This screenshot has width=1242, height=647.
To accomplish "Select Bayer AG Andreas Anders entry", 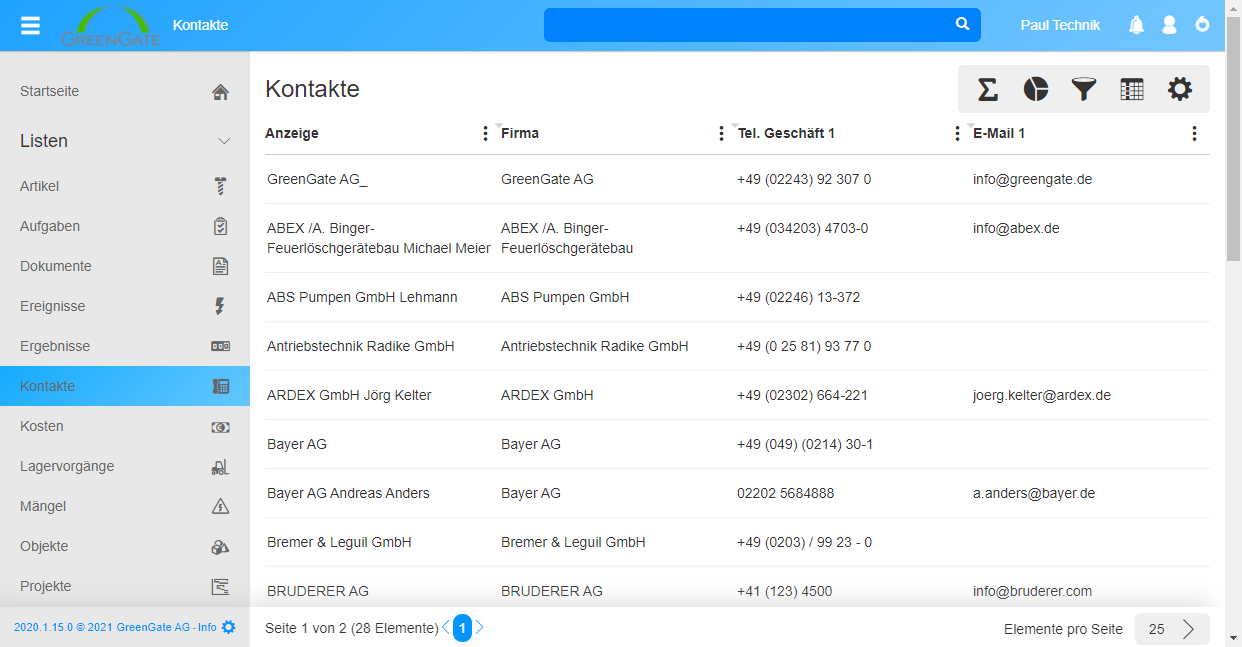I will (x=348, y=493).
